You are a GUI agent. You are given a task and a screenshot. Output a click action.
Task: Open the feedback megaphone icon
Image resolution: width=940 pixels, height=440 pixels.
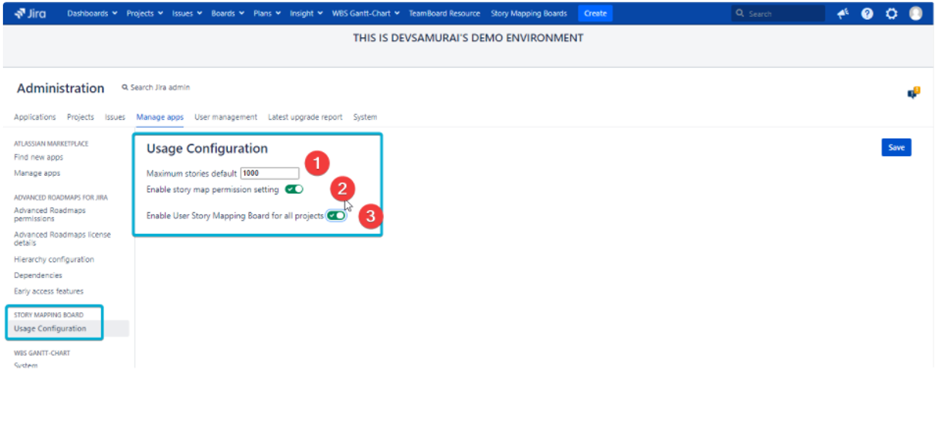843,14
